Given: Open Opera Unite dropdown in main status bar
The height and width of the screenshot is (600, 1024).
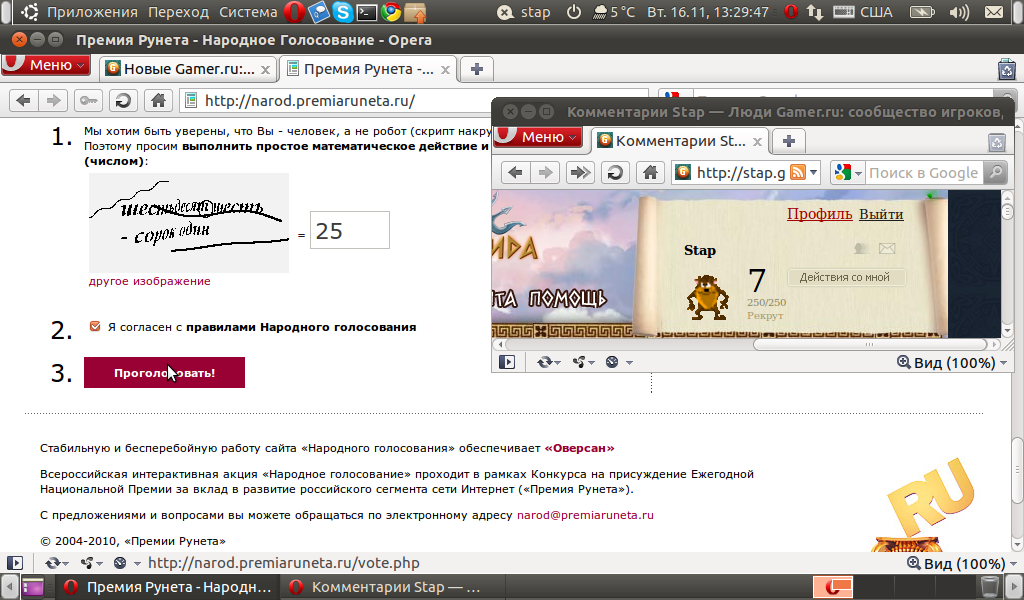Looking at the screenshot, I should (91, 563).
